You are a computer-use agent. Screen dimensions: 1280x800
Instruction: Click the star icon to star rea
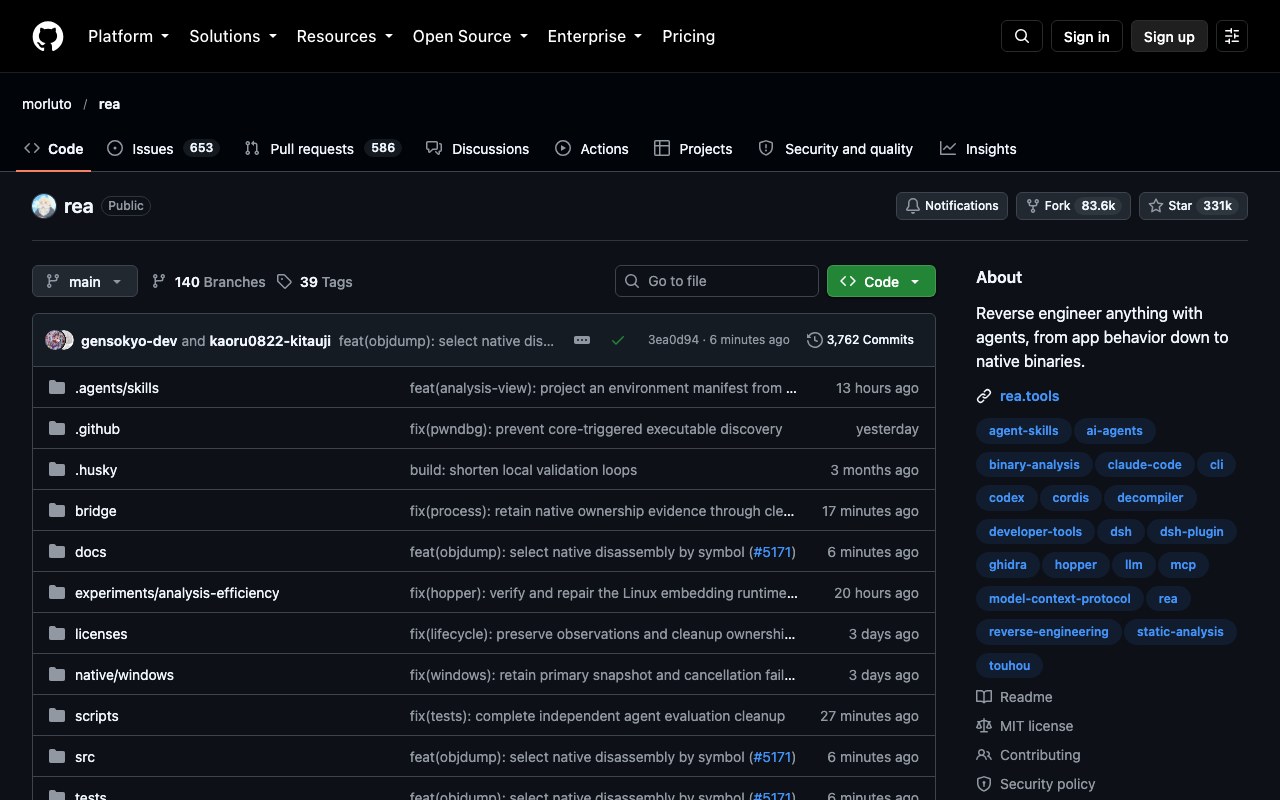[1156, 206]
